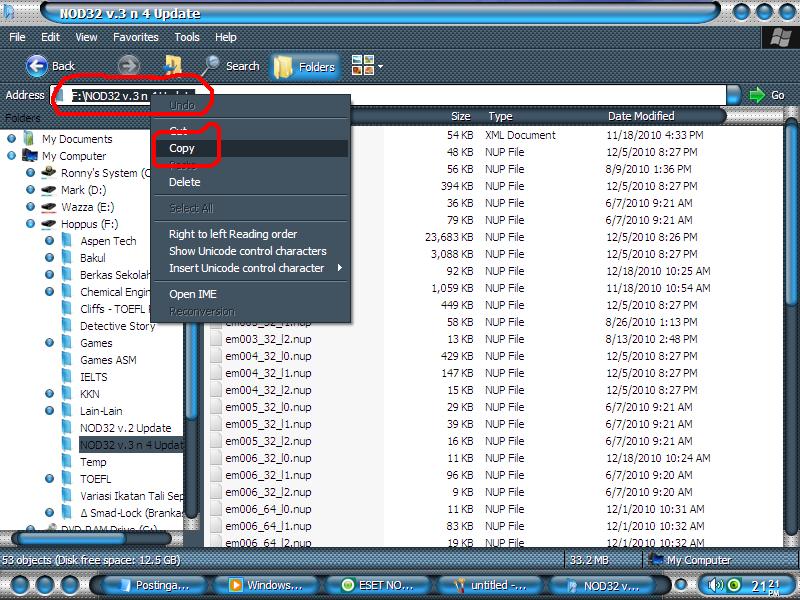Viewport: 800px width, 600px height.
Task: Click Games ASM folder icon
Action: [x=67, y=360]
